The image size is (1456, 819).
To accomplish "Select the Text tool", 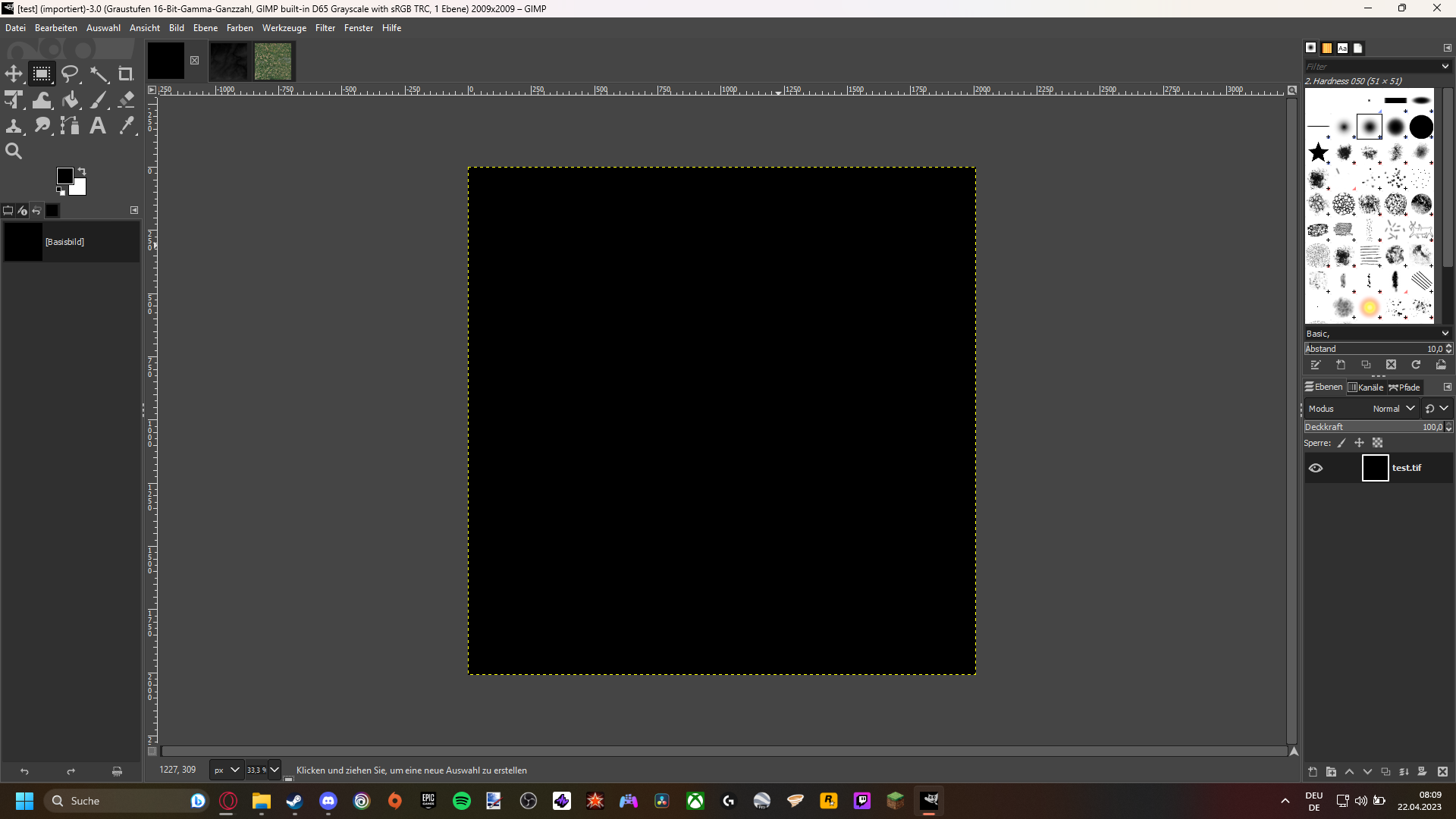I will pos(98,126).
